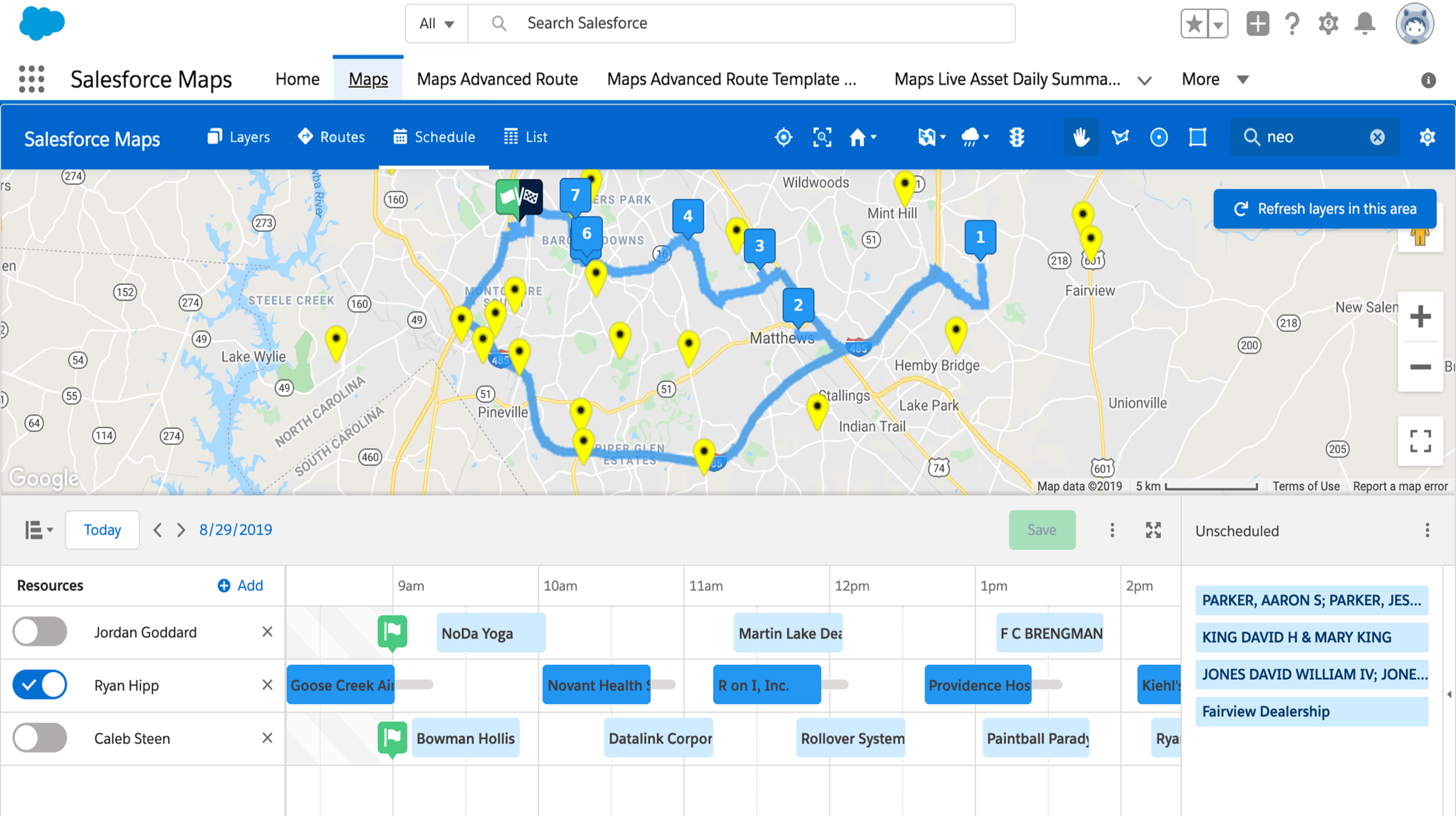Clear the neo search text

[1377, 137]
